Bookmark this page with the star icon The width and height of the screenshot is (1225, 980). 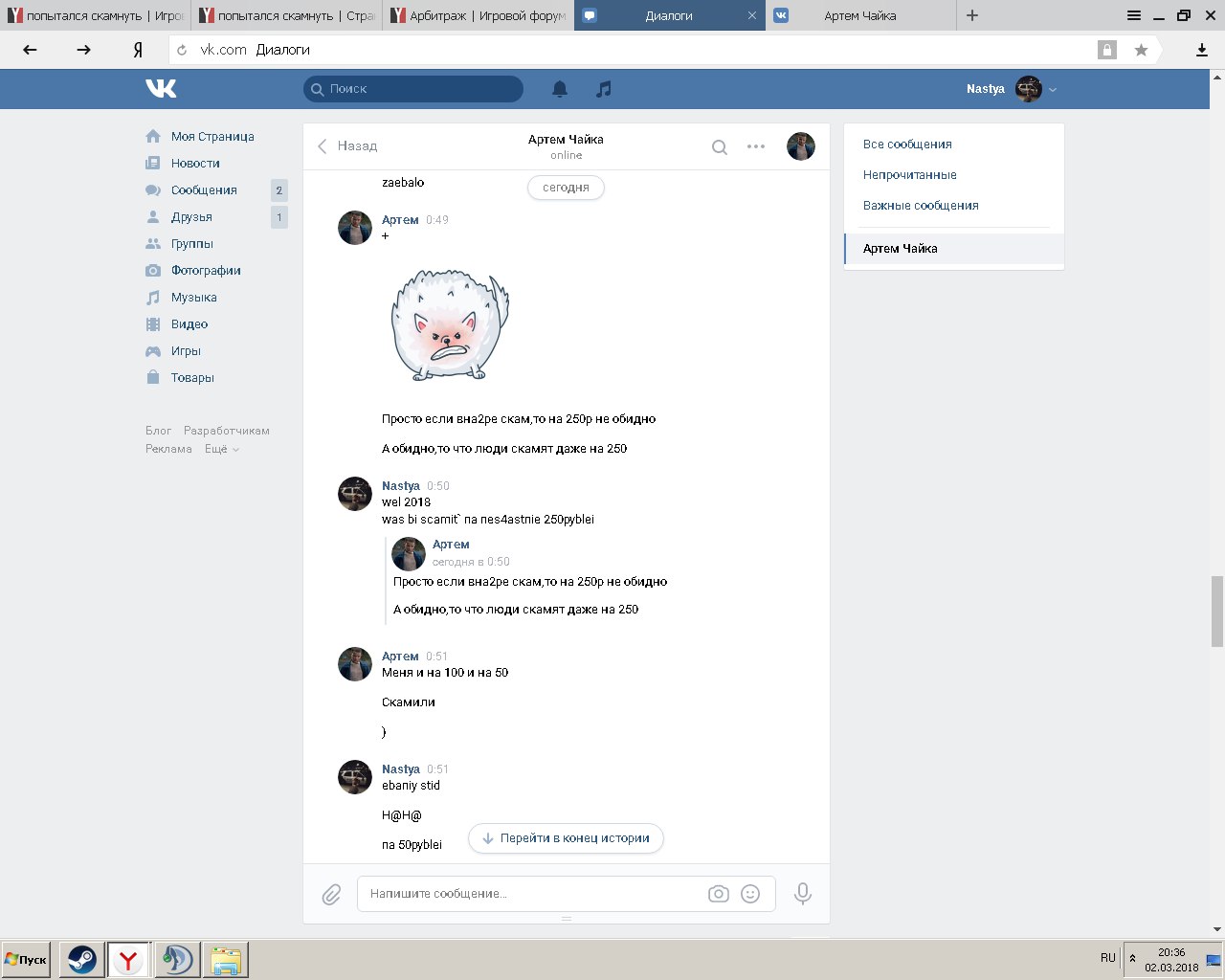tap(1141, 50)
